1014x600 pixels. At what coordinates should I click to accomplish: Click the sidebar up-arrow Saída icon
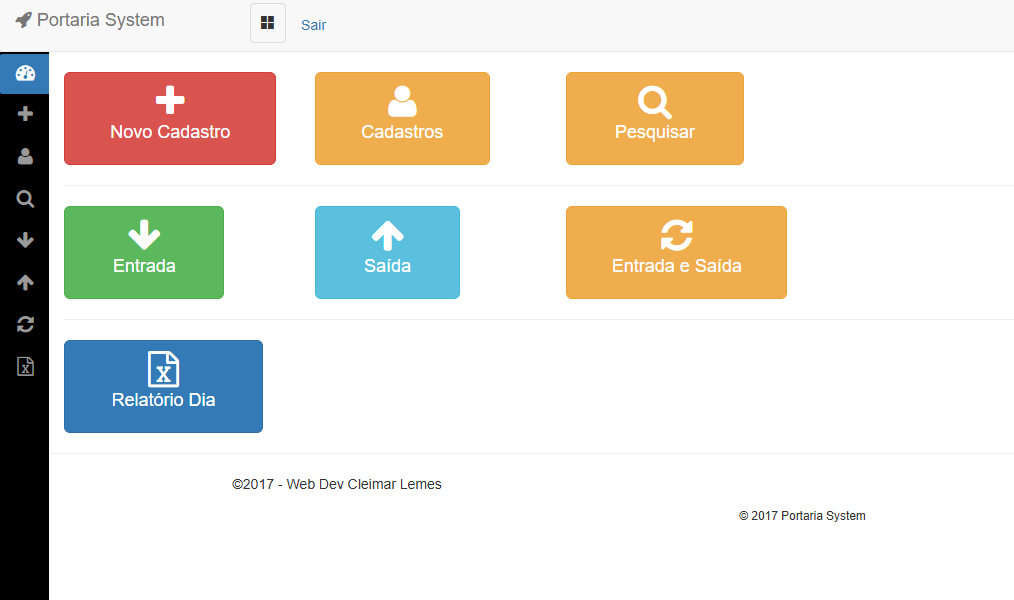tap(25, 282)
